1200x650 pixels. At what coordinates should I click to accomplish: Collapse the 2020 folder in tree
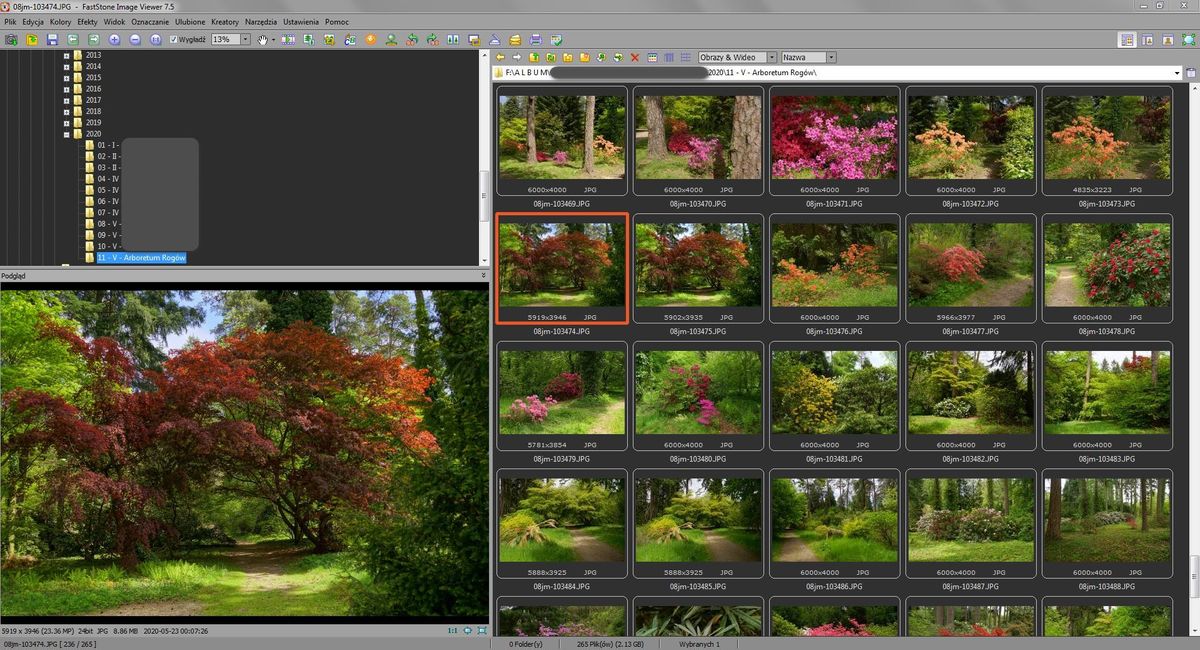coord(66,134)
